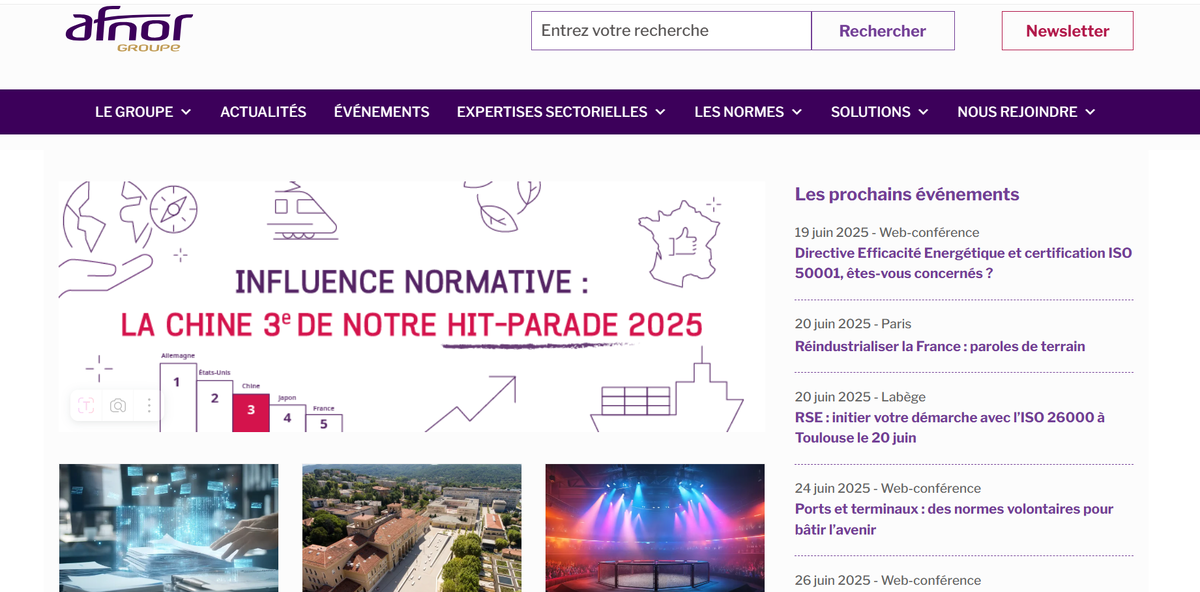This screenshot has height=592, width=1200.
Task: Expand Expertises Sectorielles dropdown arrow
Action: pyautogui.click(x=660, y=112)
